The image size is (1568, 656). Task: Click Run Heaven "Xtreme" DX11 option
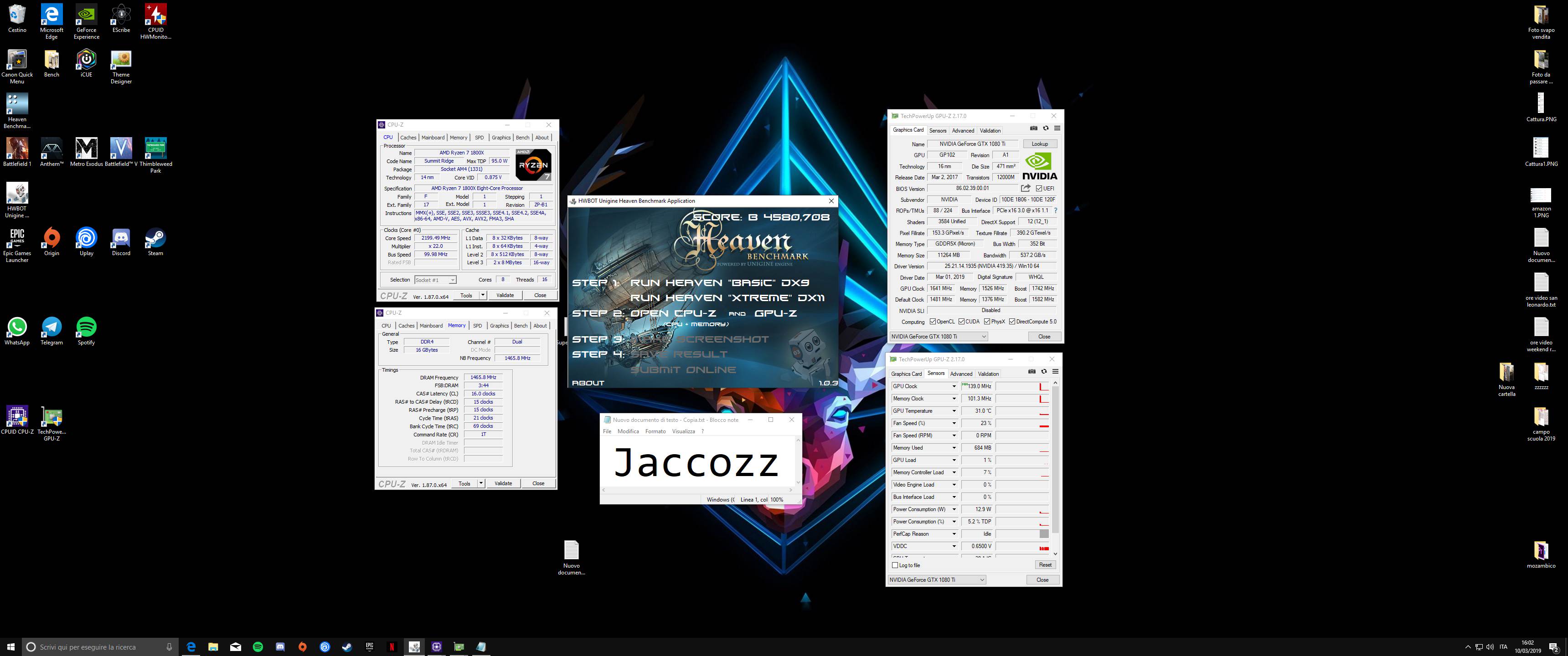click(727, 297)
